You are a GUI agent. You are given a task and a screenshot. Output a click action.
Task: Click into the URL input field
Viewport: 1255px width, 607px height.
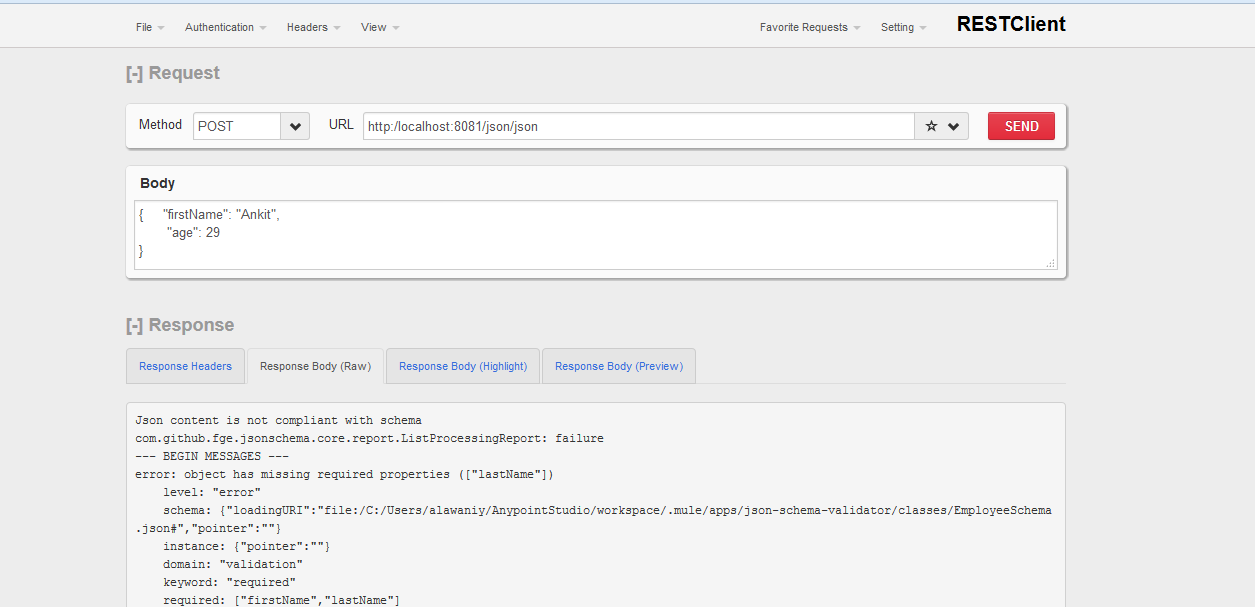tap(638, 126)
